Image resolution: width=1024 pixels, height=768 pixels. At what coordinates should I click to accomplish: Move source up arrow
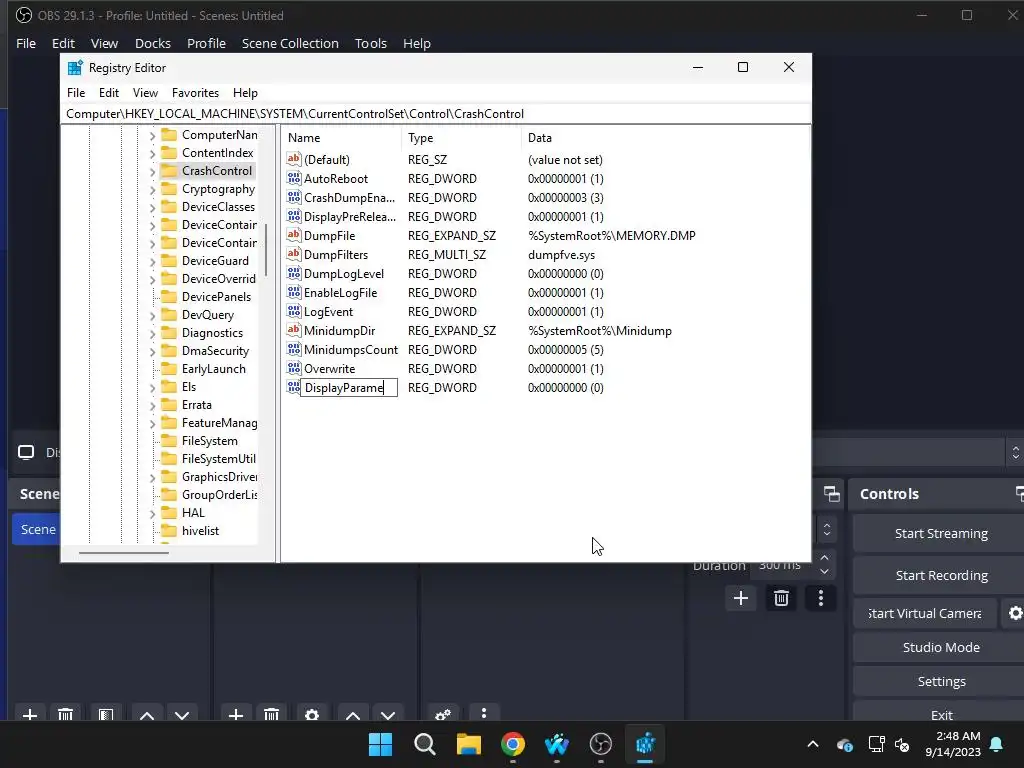(353, 714)
